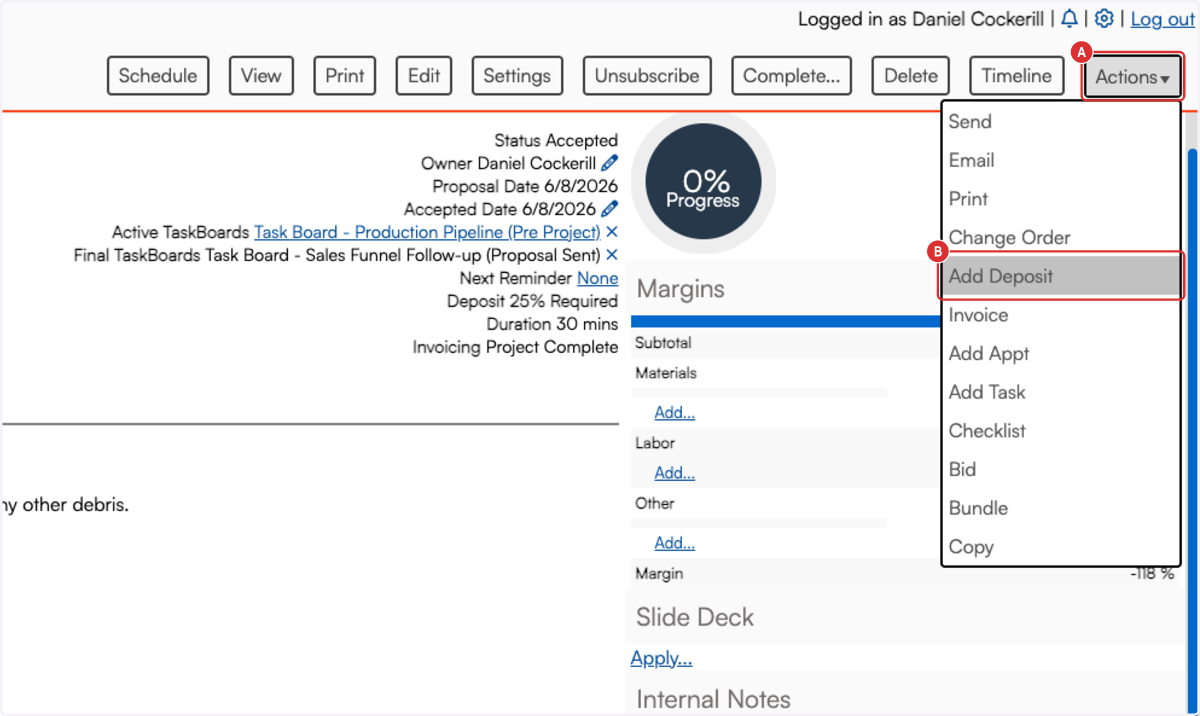Image resolution: width=1200 pixels, height=716 pixels.
Task: Click the -118 % margin value
Action: point(1152,574)
